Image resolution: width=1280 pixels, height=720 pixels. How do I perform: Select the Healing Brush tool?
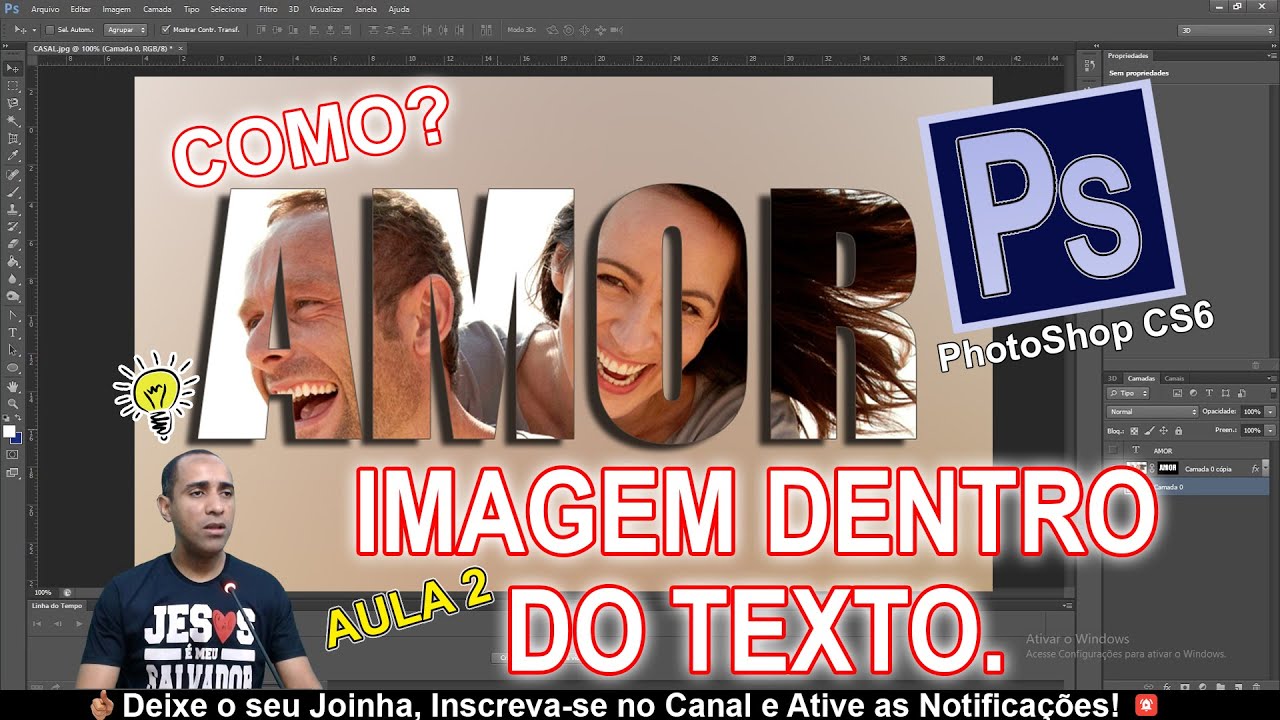point(13,174)
